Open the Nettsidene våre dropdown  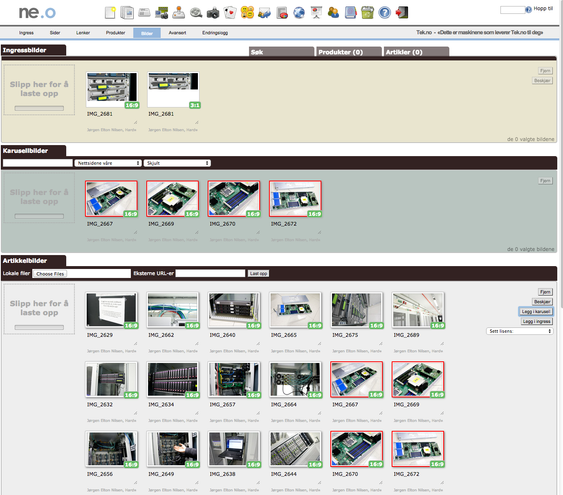tap(108, 163)
